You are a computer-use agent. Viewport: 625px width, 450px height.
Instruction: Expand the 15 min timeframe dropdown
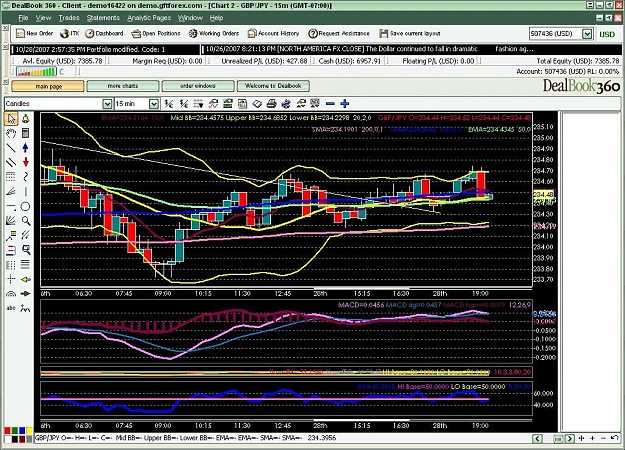(x=154, y=104)
